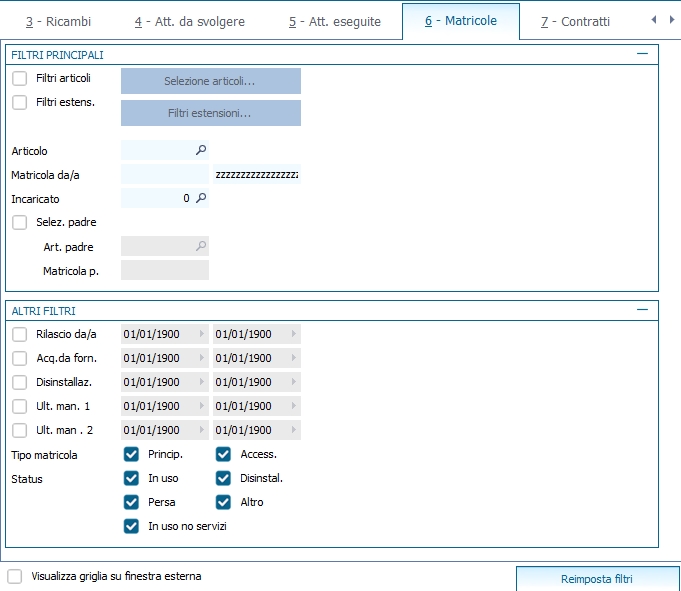
Task: Tick the Selez. padre checkbox
Action: click(x=20, y=222)
